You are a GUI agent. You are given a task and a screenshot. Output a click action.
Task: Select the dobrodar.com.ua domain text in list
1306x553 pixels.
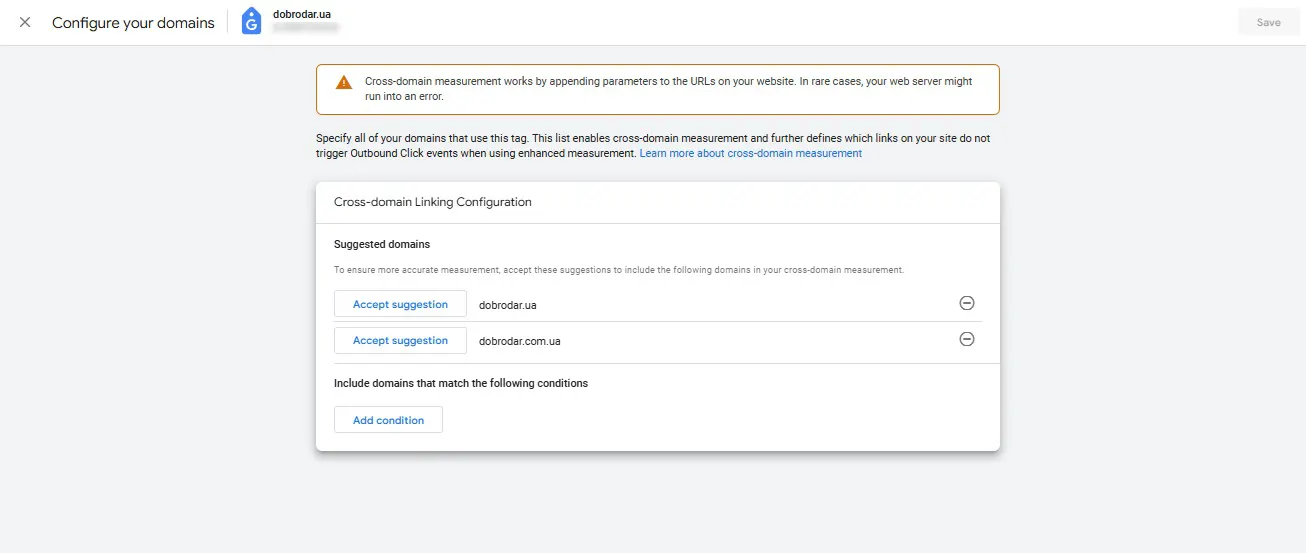(x=520, y=341)
